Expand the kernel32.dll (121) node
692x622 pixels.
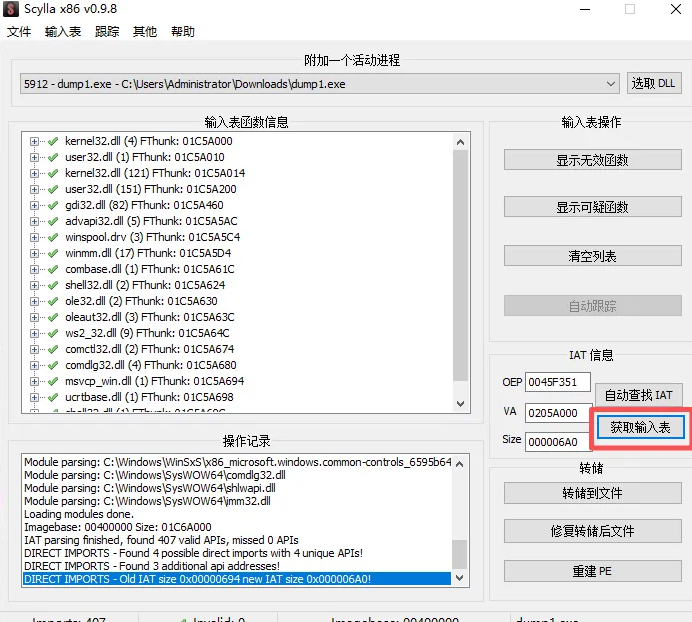click(34, 173)
